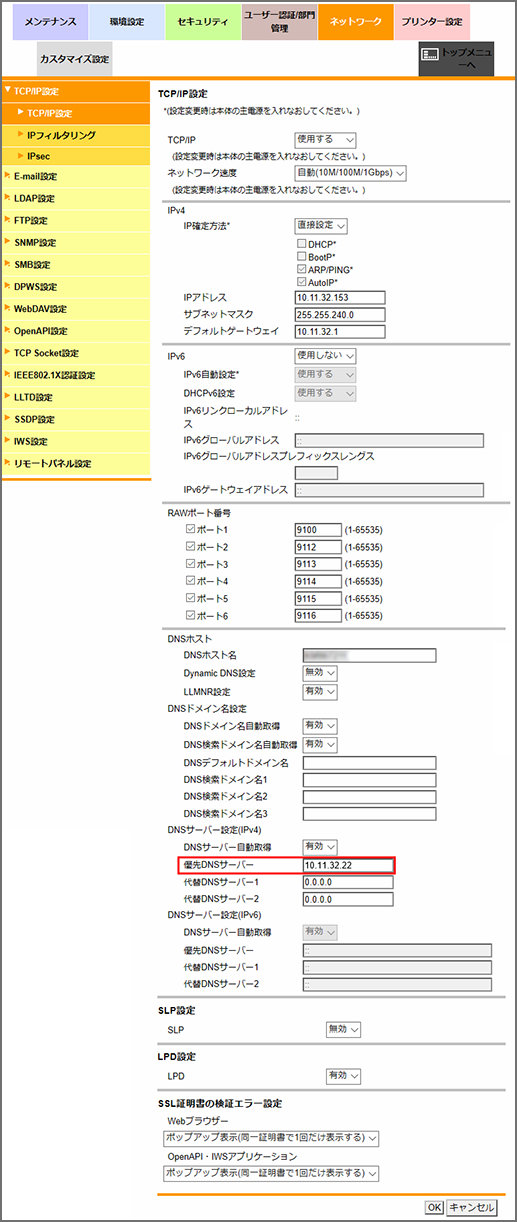
Task: Open ユーザー認証/部門管理 tab
Action: click(x=279, y=21)
